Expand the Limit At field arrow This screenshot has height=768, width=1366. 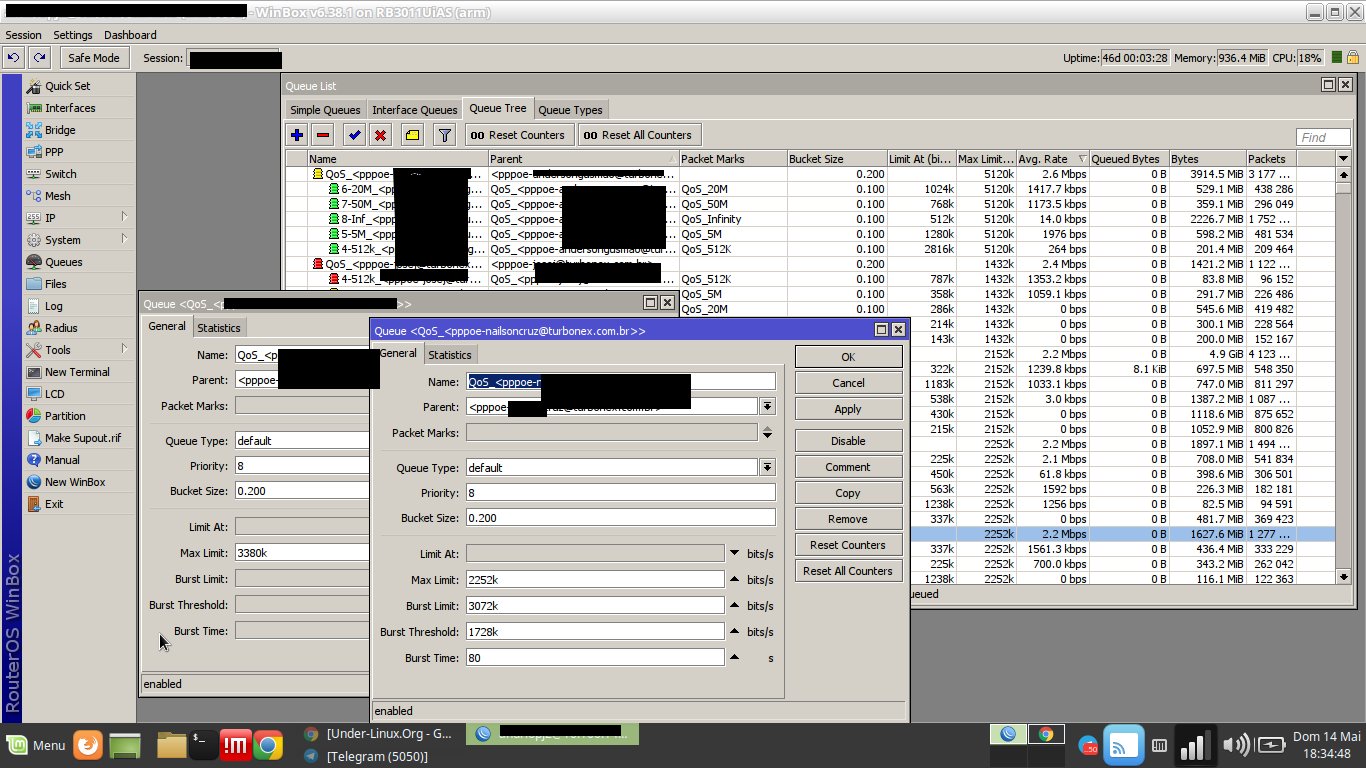[x=734, y=554]
